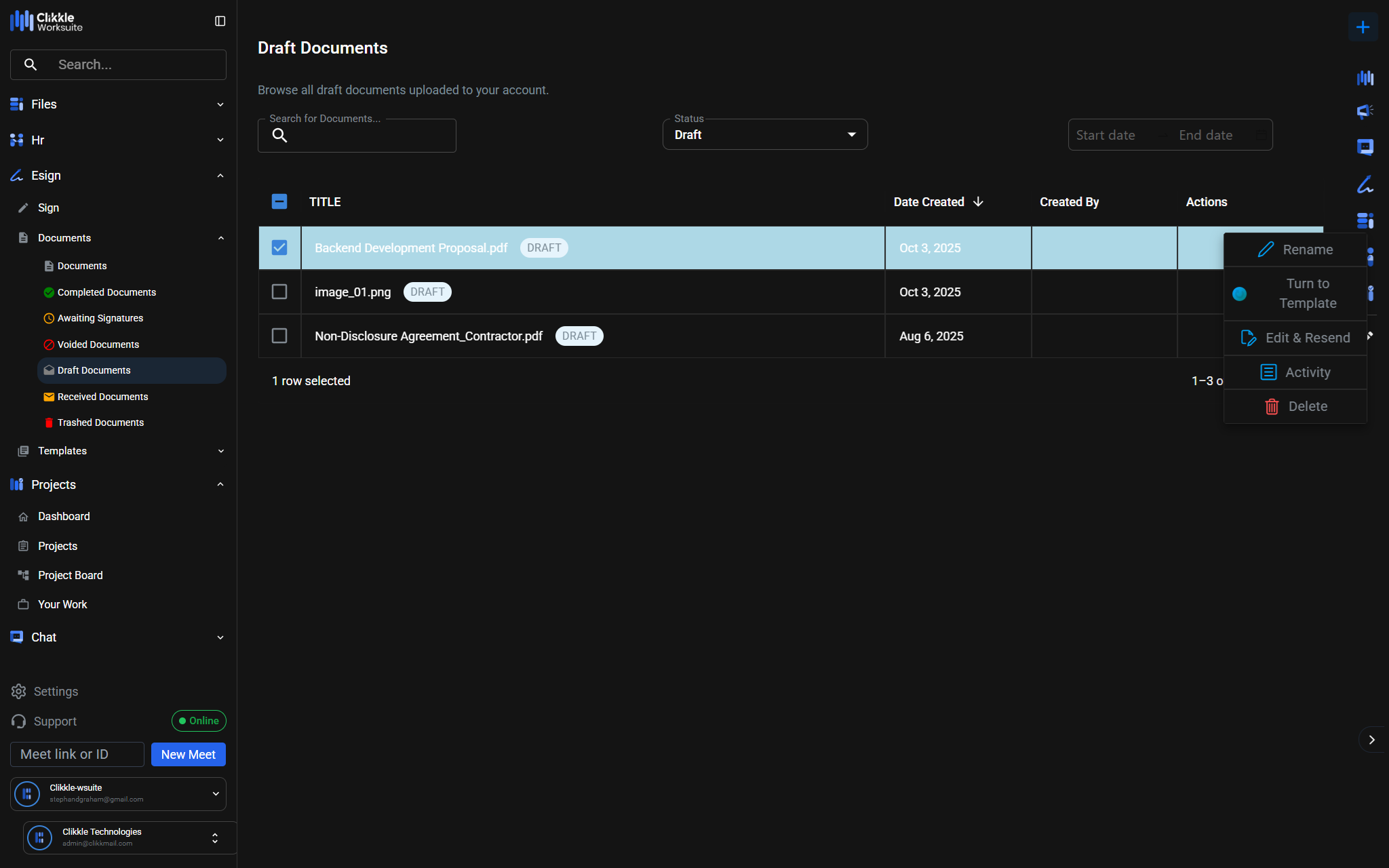Image resolution: width=1389 pixels, height=868 pixels.
Task: Click the blue plus icon top right
Action: click(x=1363, y=27)
